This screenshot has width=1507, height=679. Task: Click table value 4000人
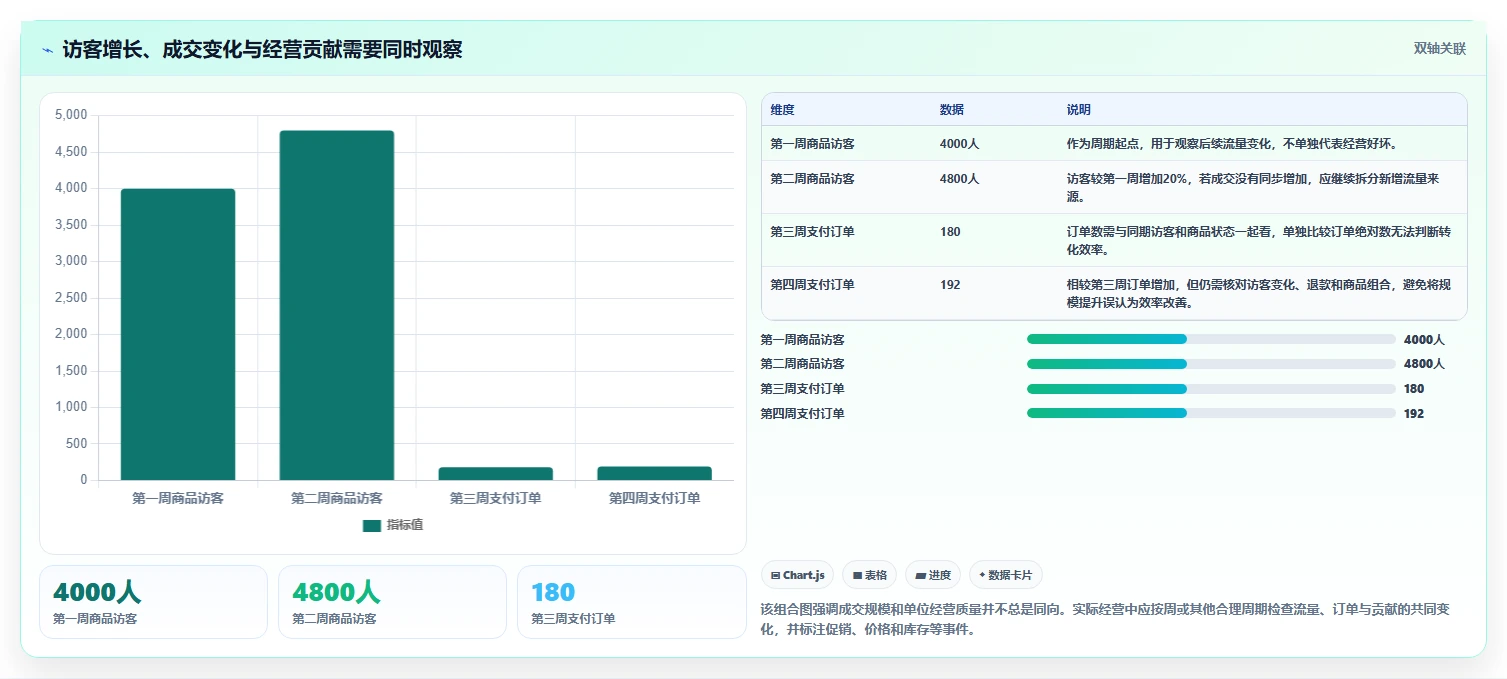pos(959,144)
